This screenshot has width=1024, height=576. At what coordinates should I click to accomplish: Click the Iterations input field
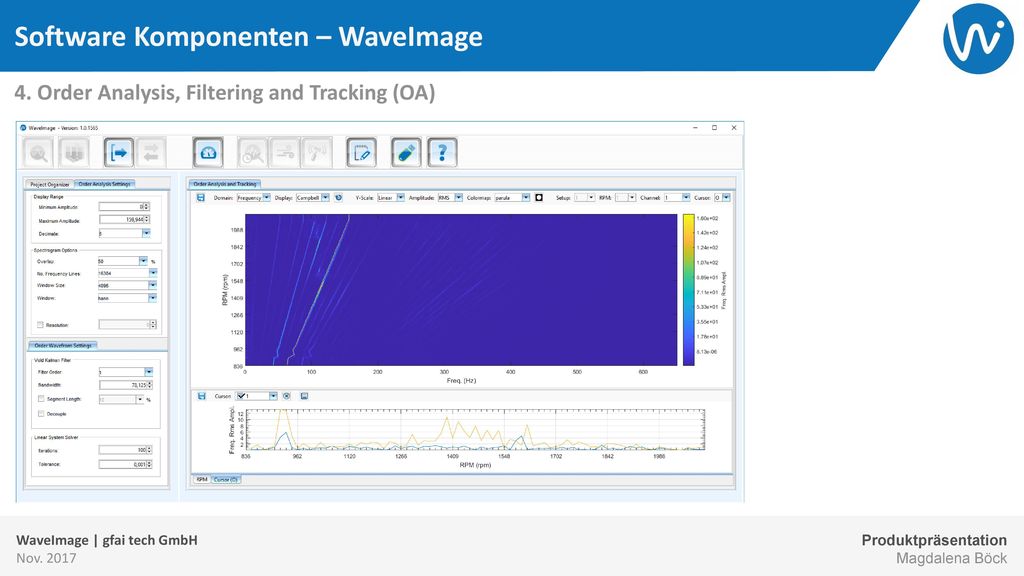coord(125,450)
